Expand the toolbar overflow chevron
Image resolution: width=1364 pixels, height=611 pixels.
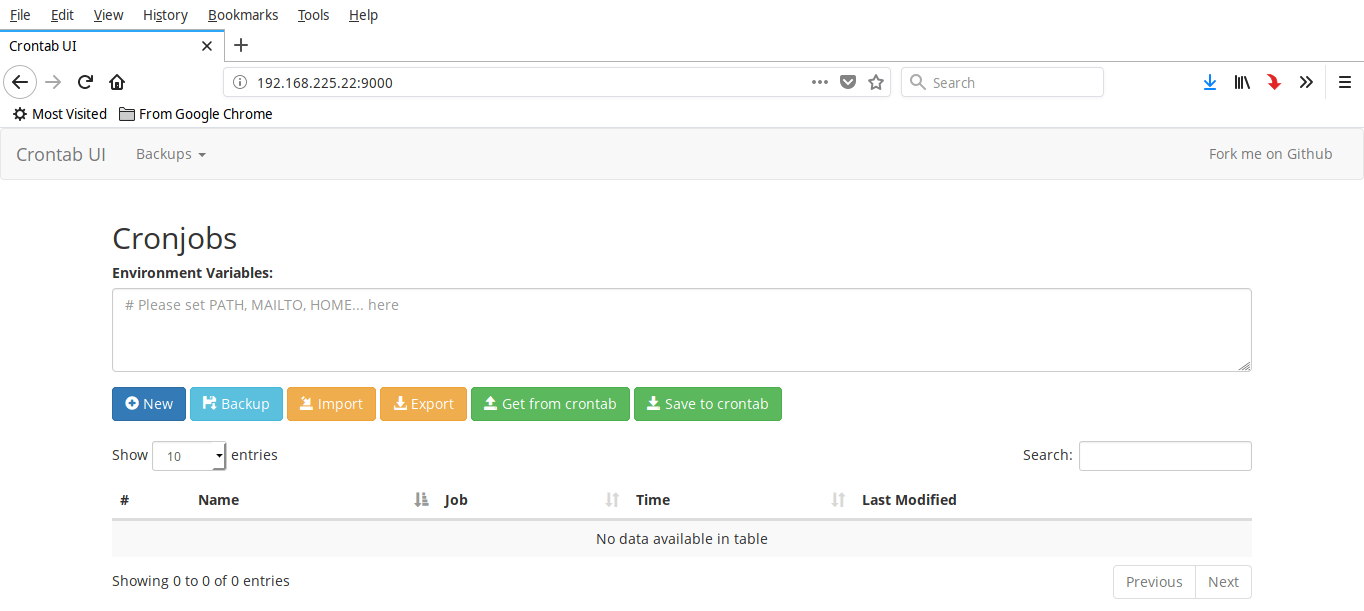[1306, 82]
